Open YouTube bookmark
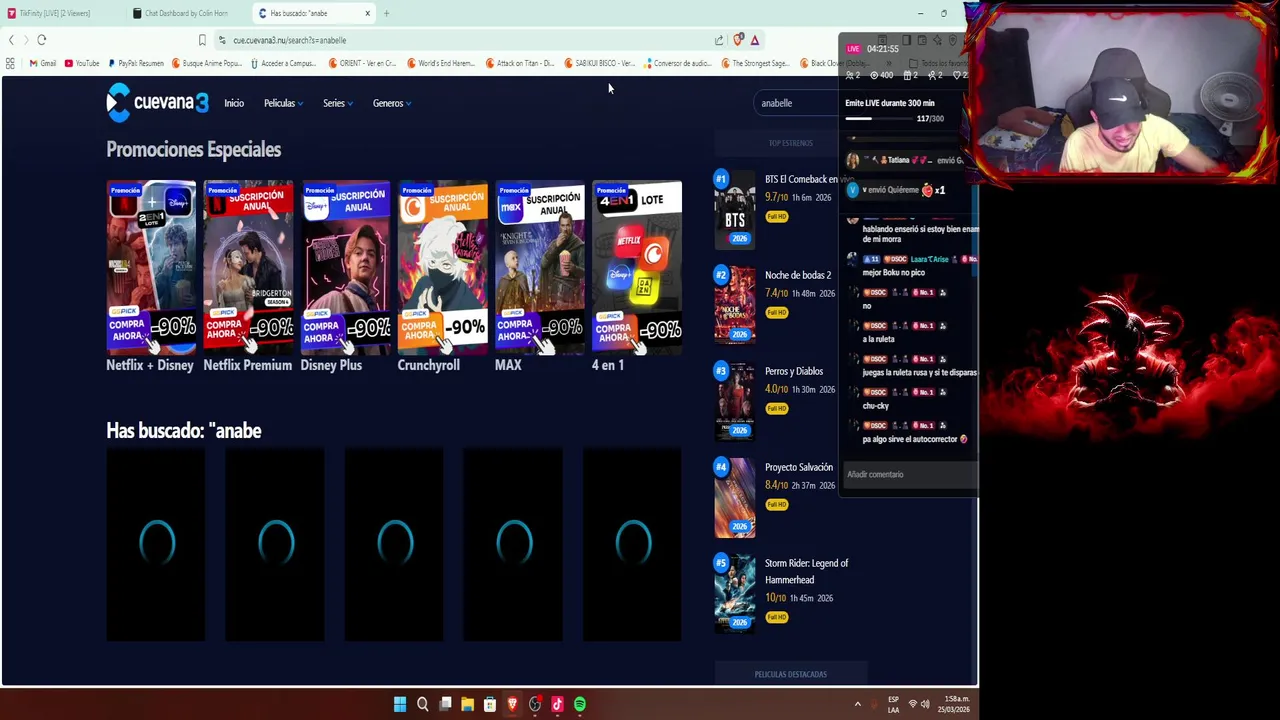This screenshot has width=1280, height=720. [82, 63]
